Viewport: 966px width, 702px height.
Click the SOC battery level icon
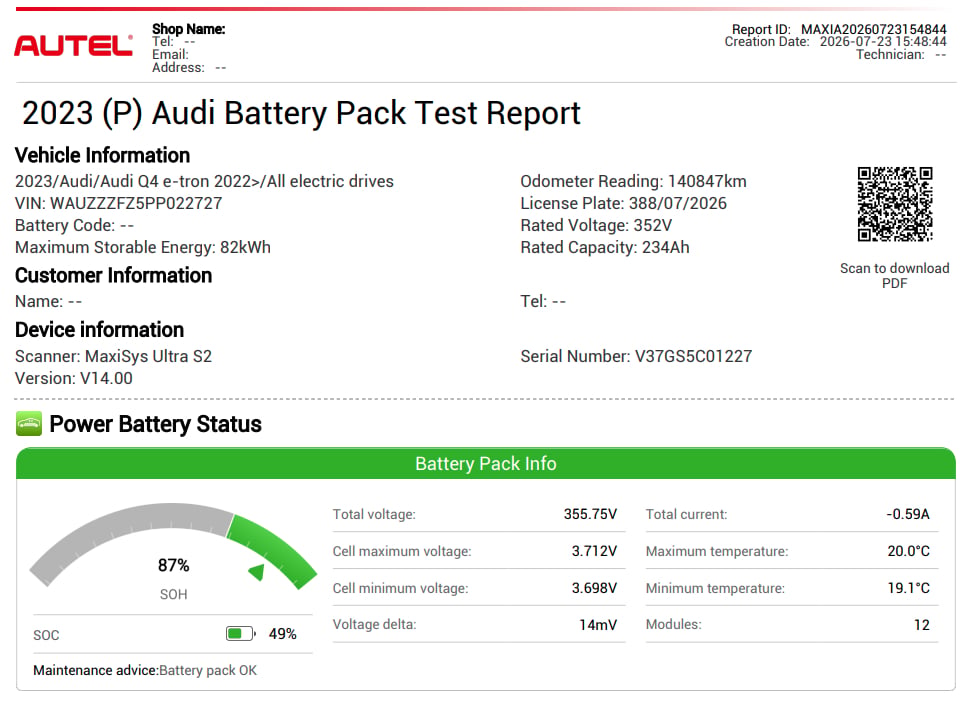point(241,634)
